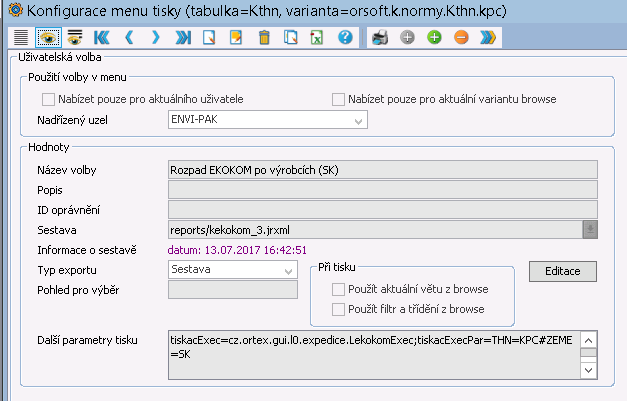The height and width of the screenshot is (401, 627).
Task: Click the Excel export icon
Action: point(317,38)
